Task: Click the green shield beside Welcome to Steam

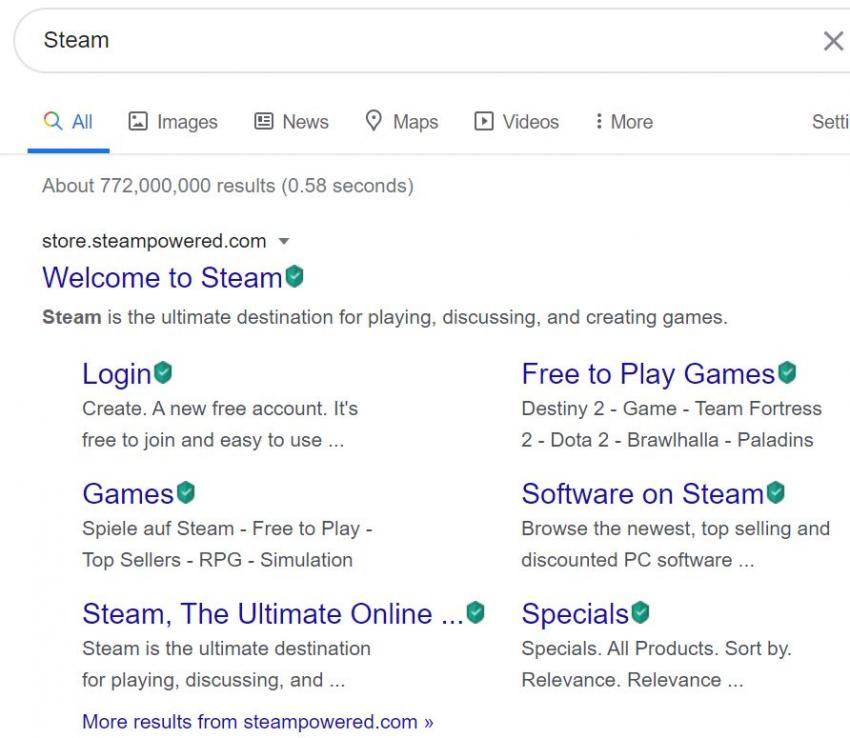Action: point(294,277)
